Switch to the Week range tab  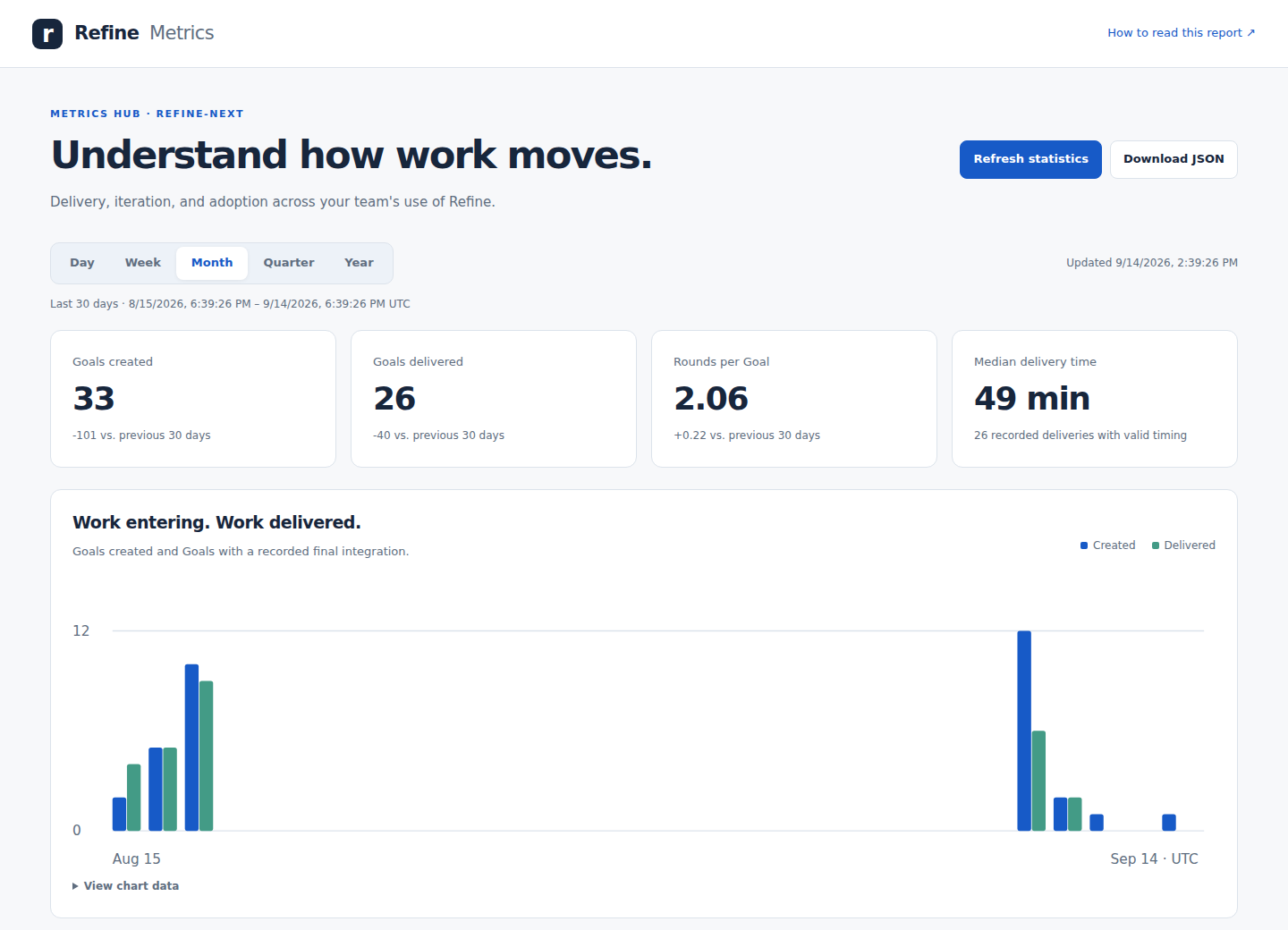coord(143,263)
